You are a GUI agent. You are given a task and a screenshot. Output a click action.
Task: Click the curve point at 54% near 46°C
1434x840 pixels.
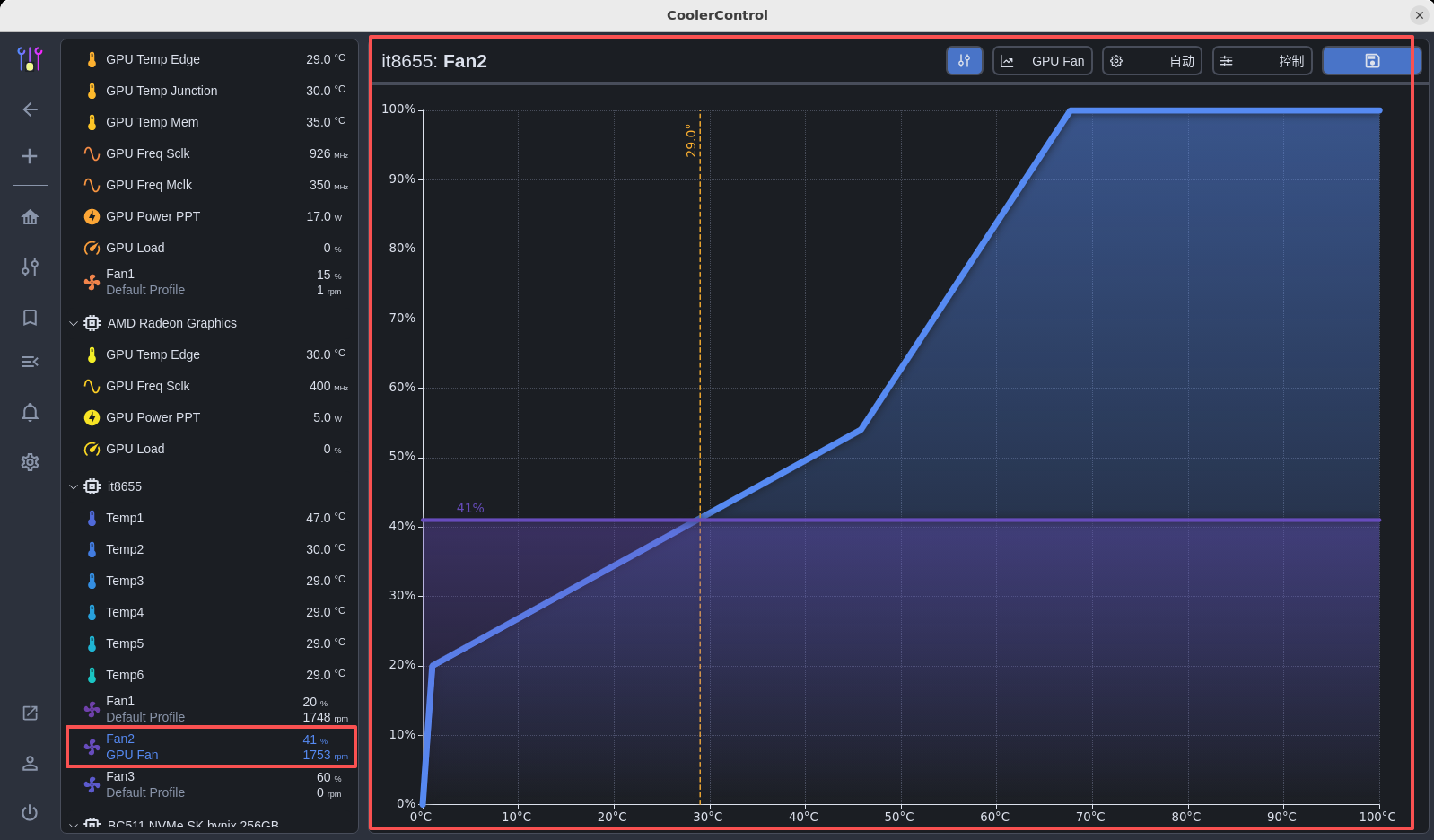(861, 430)
